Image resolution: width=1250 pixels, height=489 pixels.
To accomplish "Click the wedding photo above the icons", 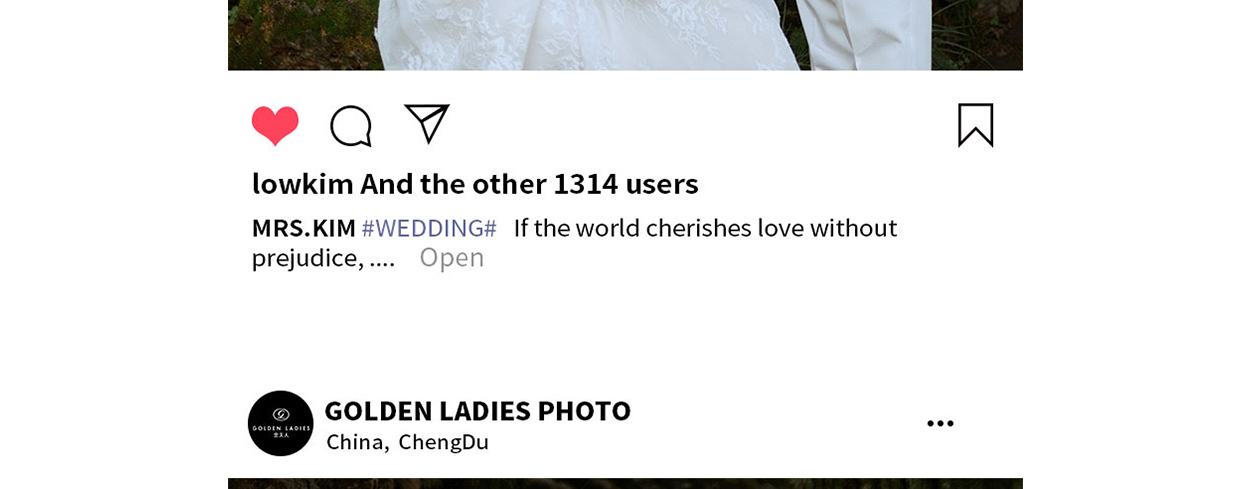I will pyautogui.click(x=625, y=35).
